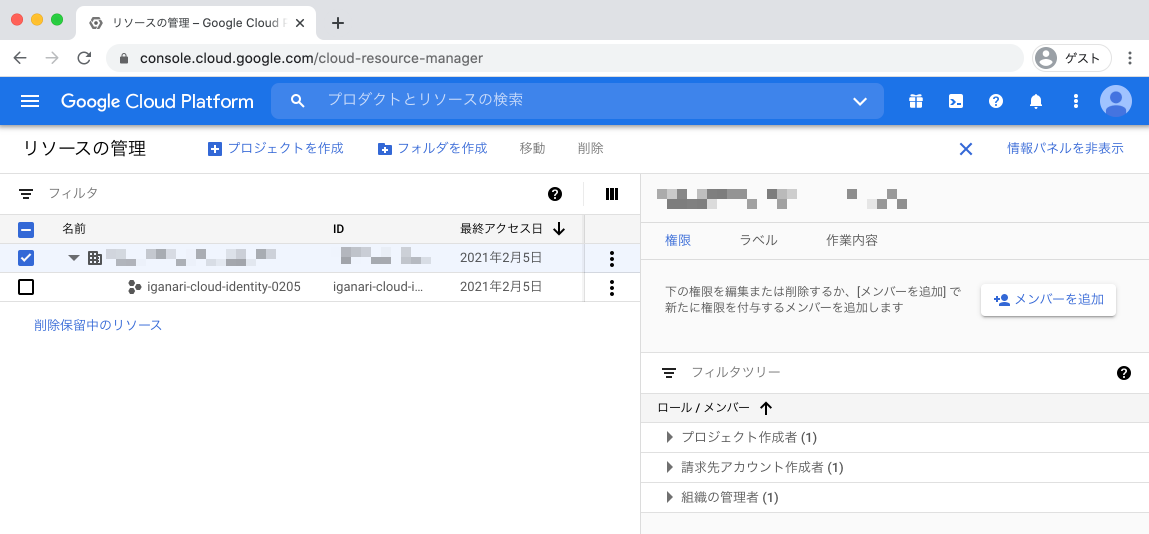The width and height of the screenshot is (1149, 534).
Task: Expand the 組織の管理者 role
Action: click(669, 497)
